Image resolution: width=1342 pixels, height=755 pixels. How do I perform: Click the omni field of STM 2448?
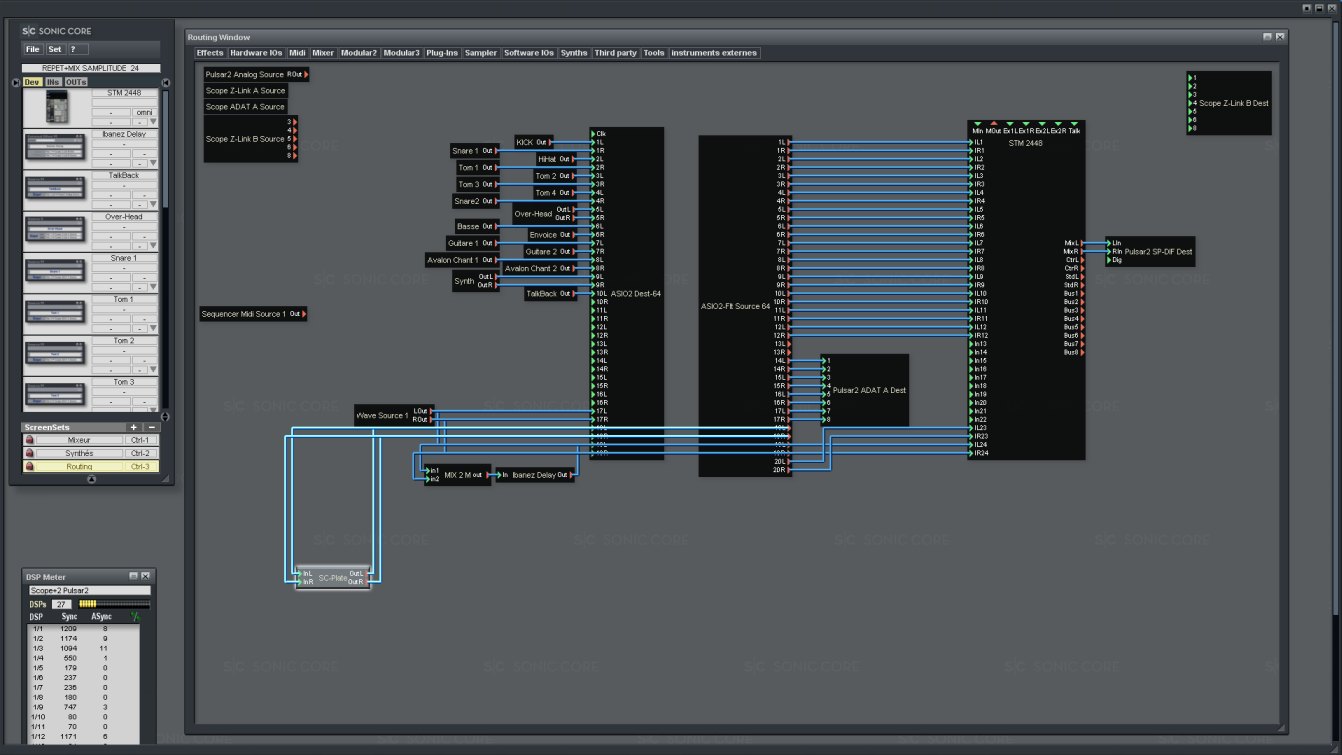(145, 112)
